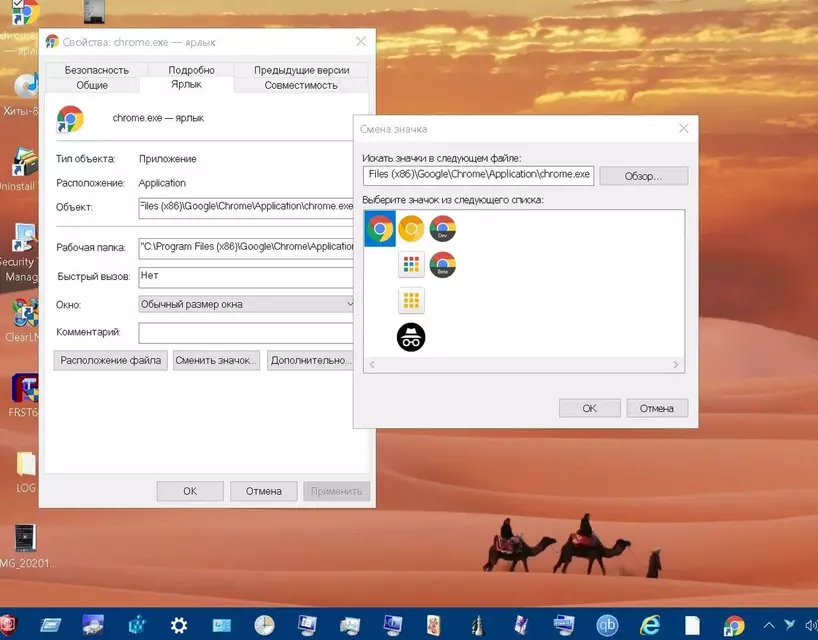Click the Рабочая папка field

[246, 248]
